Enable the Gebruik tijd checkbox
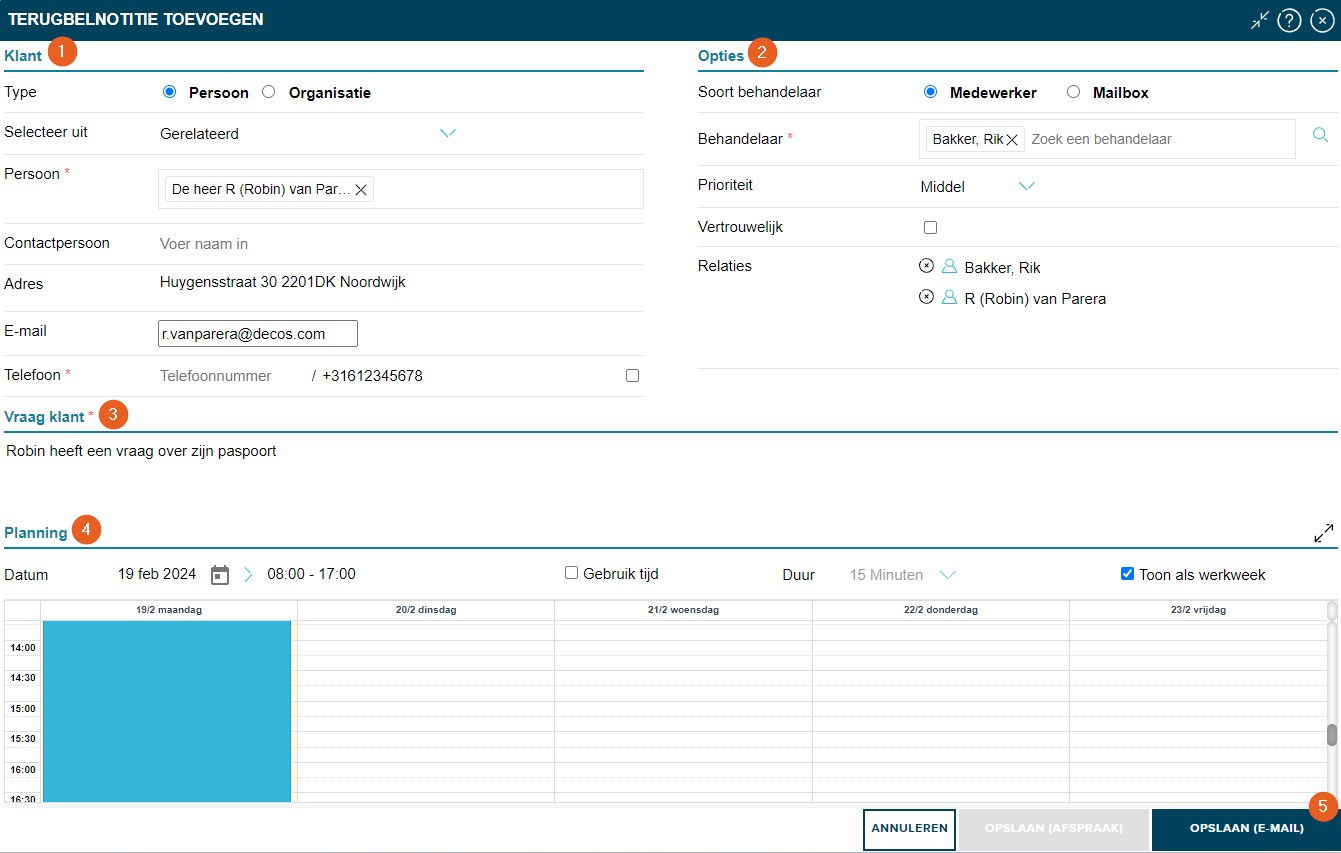 (x=571, y=573)
